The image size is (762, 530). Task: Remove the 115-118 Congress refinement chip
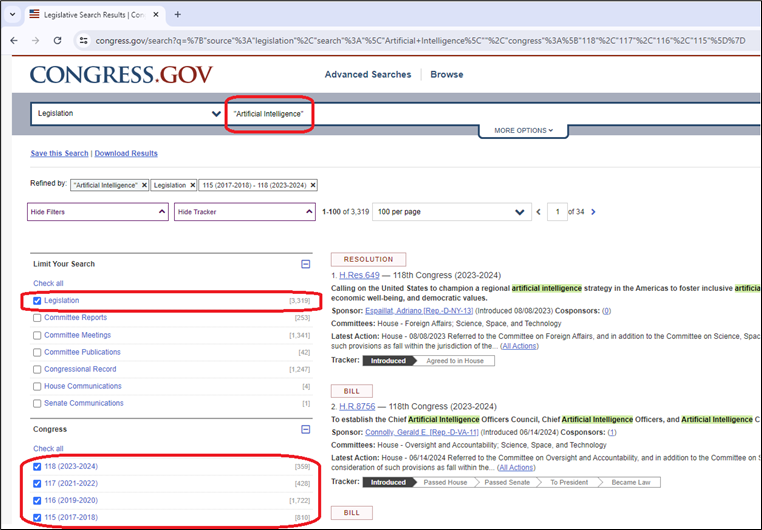pyautogui.click(x=313, y=185)
